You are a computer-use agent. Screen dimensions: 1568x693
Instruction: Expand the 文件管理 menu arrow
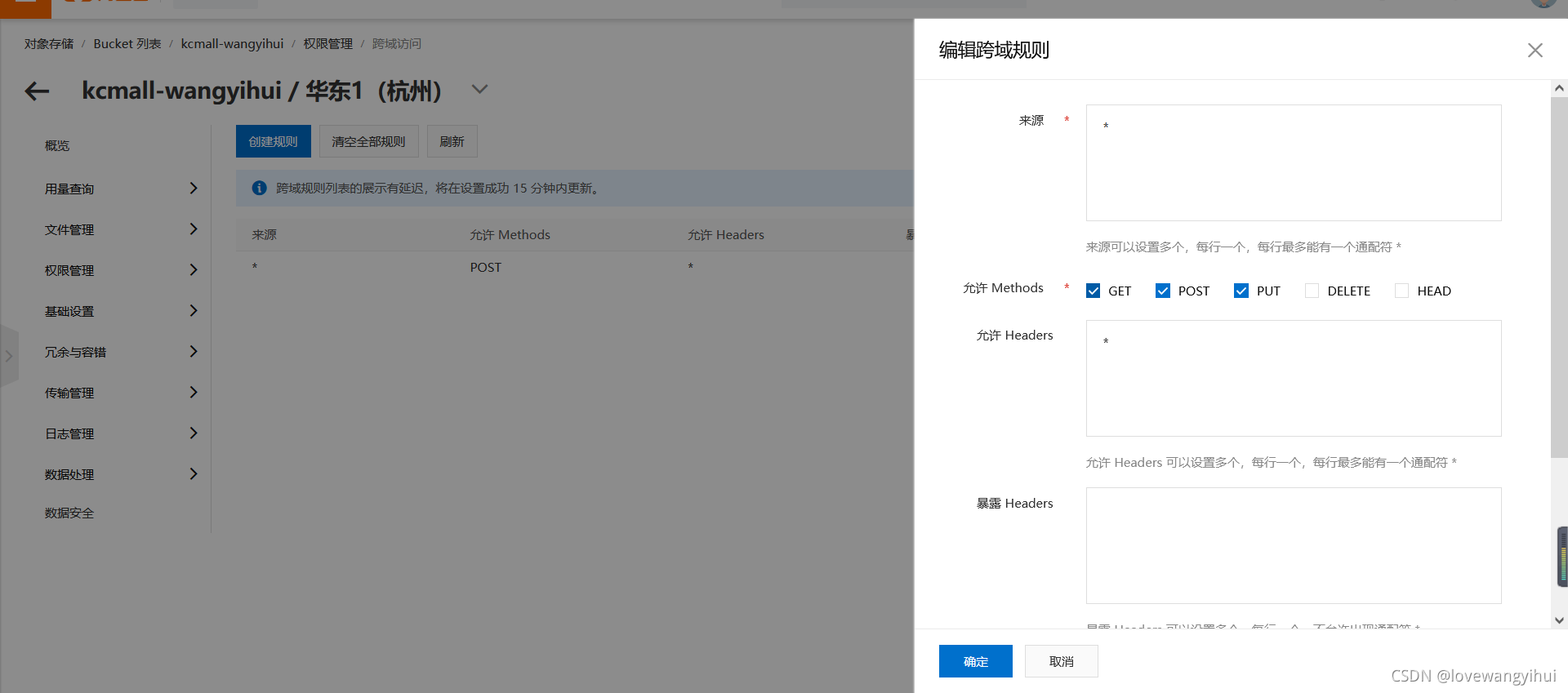coord(194,229)
